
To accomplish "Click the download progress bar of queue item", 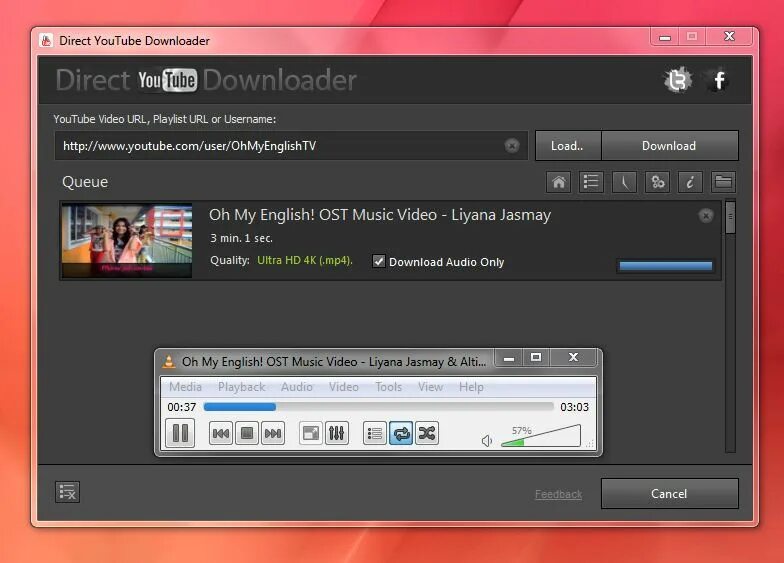I will click(x=666, y=266).
